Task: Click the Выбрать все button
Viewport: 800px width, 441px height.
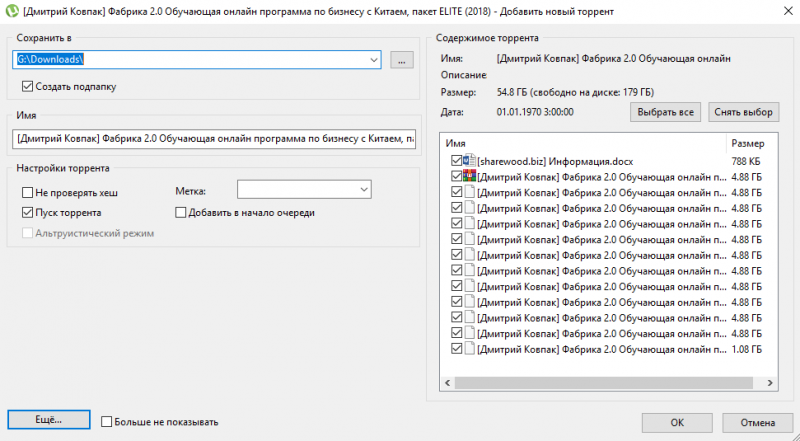Action: [664, 112]
